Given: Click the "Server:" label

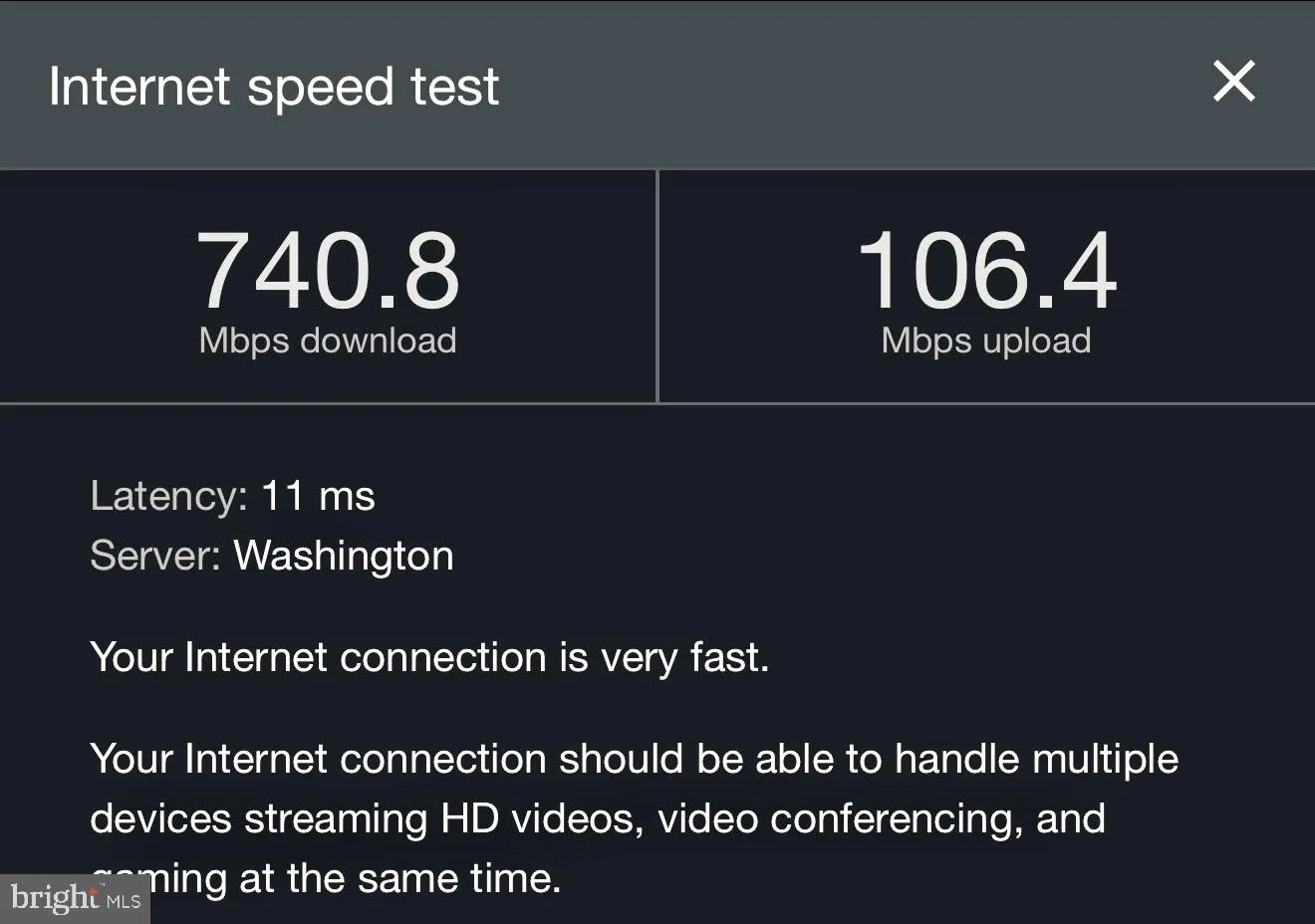Looking at the screenshot, I should tap(155, 556).
